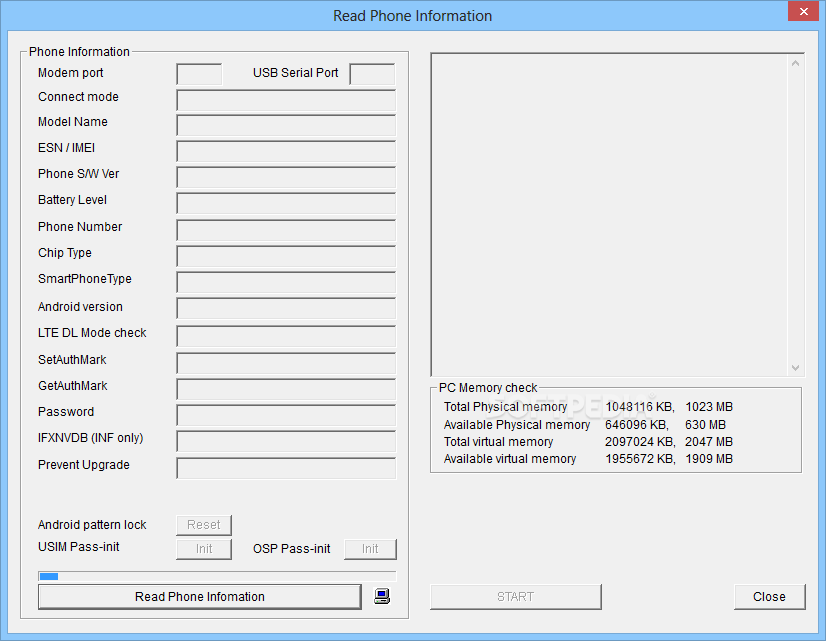Click the IFXNVDB (INF only) field
826x641 pixels.
(x=286, y=441)
